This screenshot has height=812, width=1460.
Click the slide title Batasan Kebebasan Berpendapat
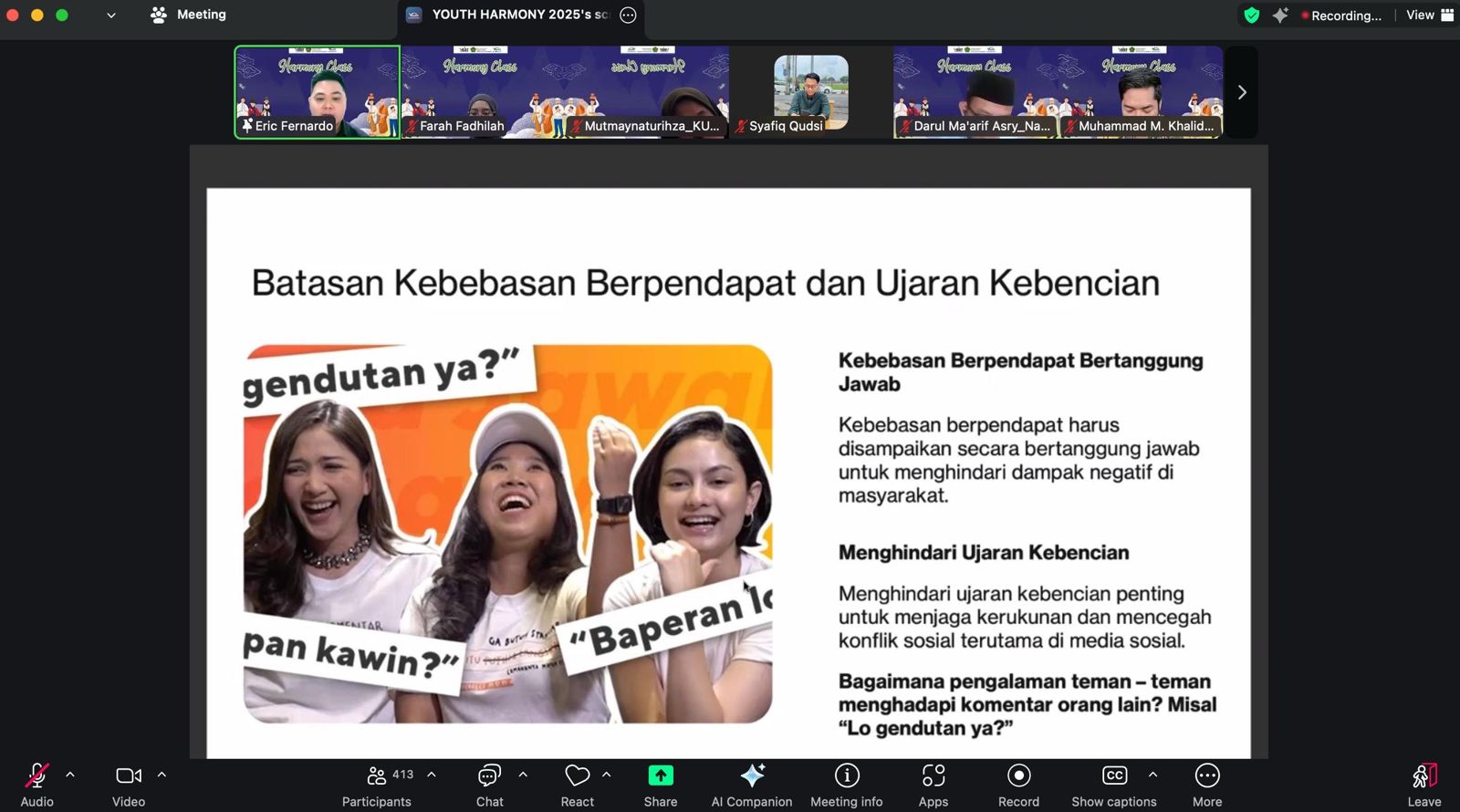(705, 283)
